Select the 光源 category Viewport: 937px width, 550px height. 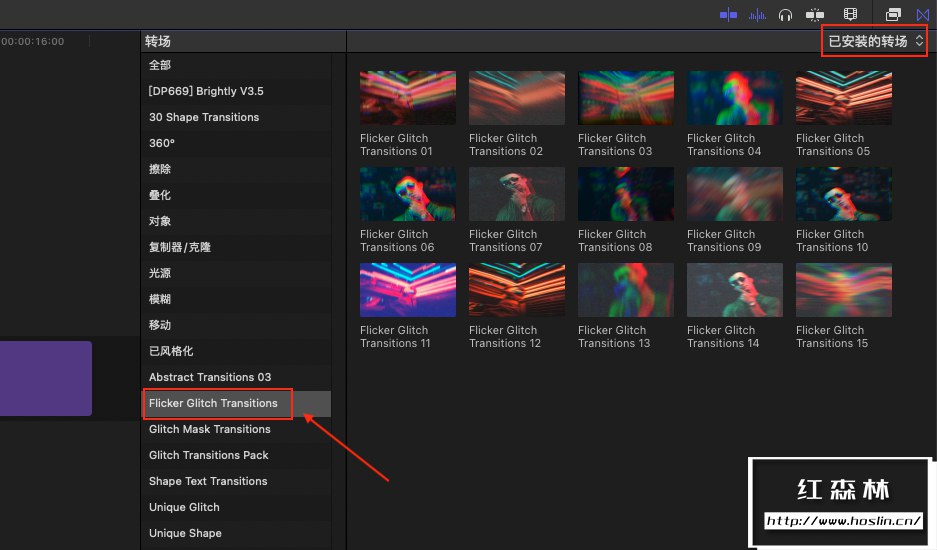pos(236,273)
